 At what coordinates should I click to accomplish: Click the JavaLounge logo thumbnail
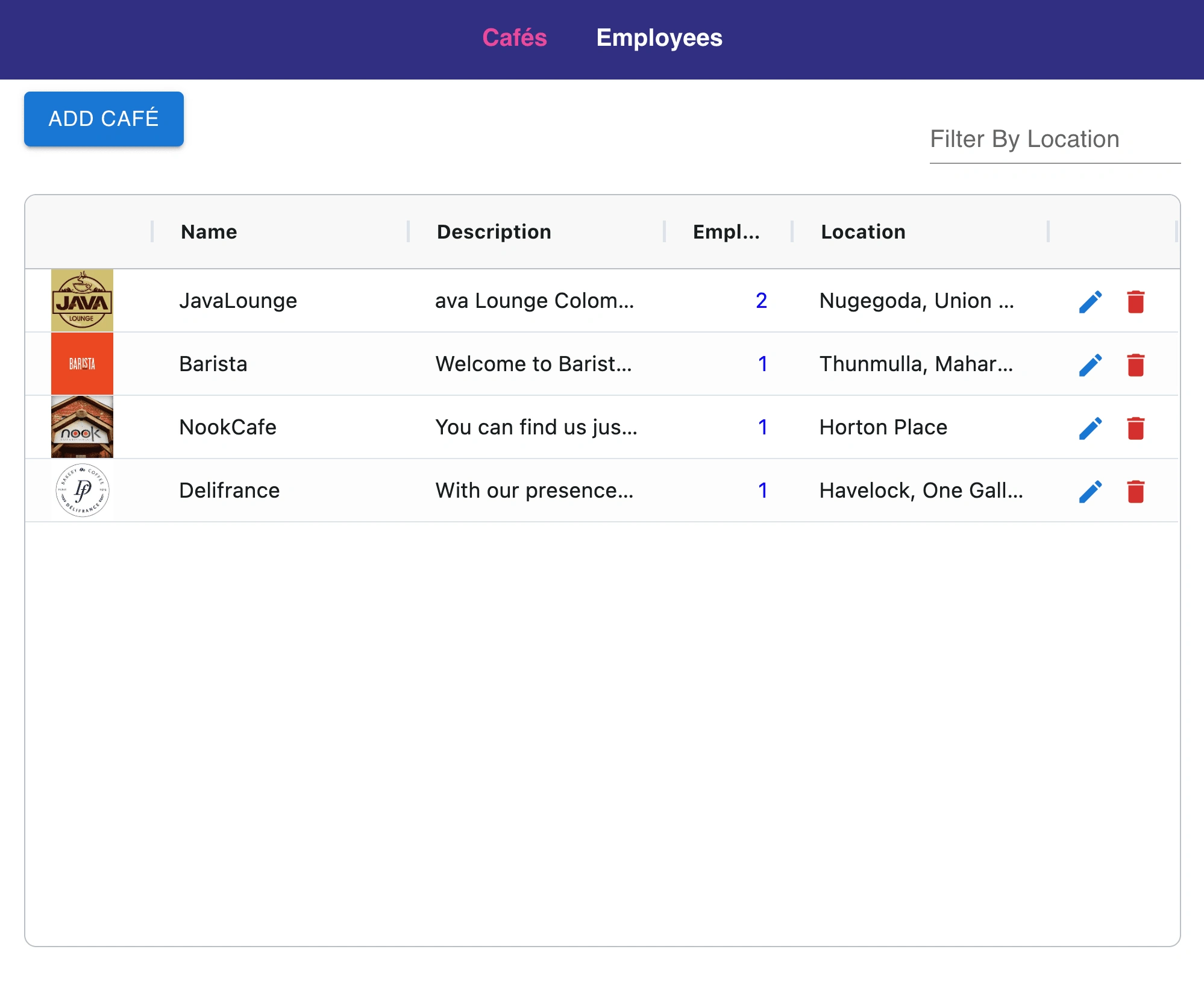coord(82,300)
